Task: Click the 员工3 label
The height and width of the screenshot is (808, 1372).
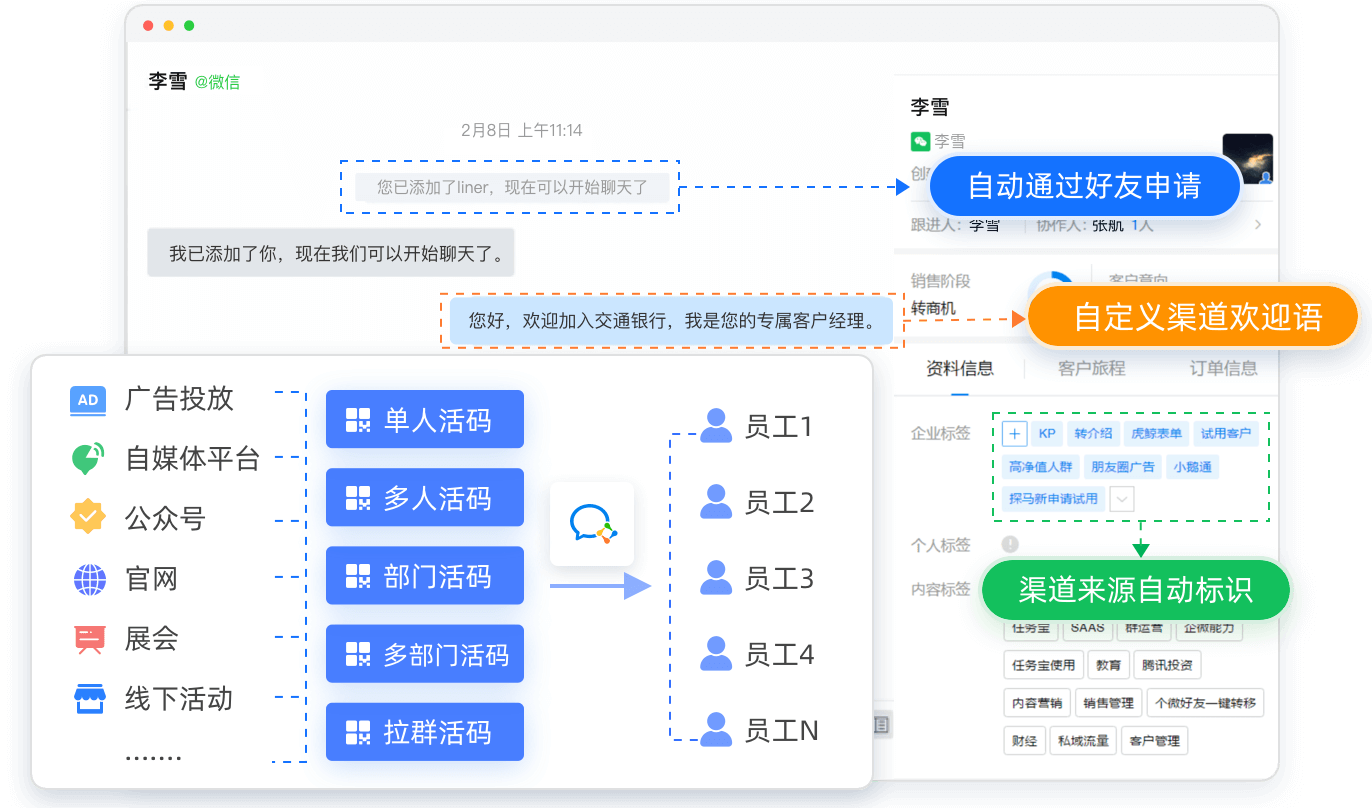Action: pos(779,579)
